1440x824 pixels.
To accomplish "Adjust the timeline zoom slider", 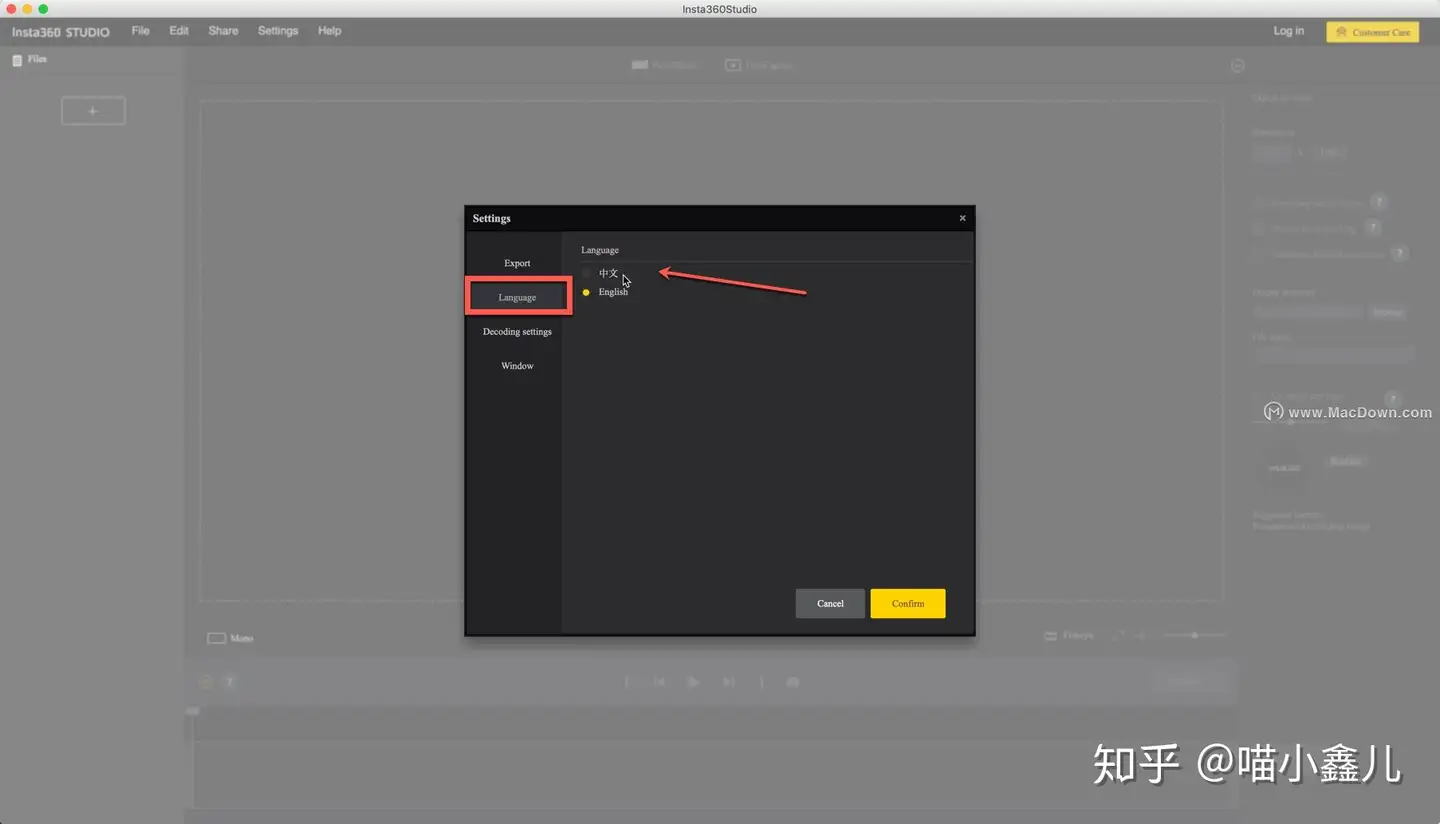I will (1194, 635).
